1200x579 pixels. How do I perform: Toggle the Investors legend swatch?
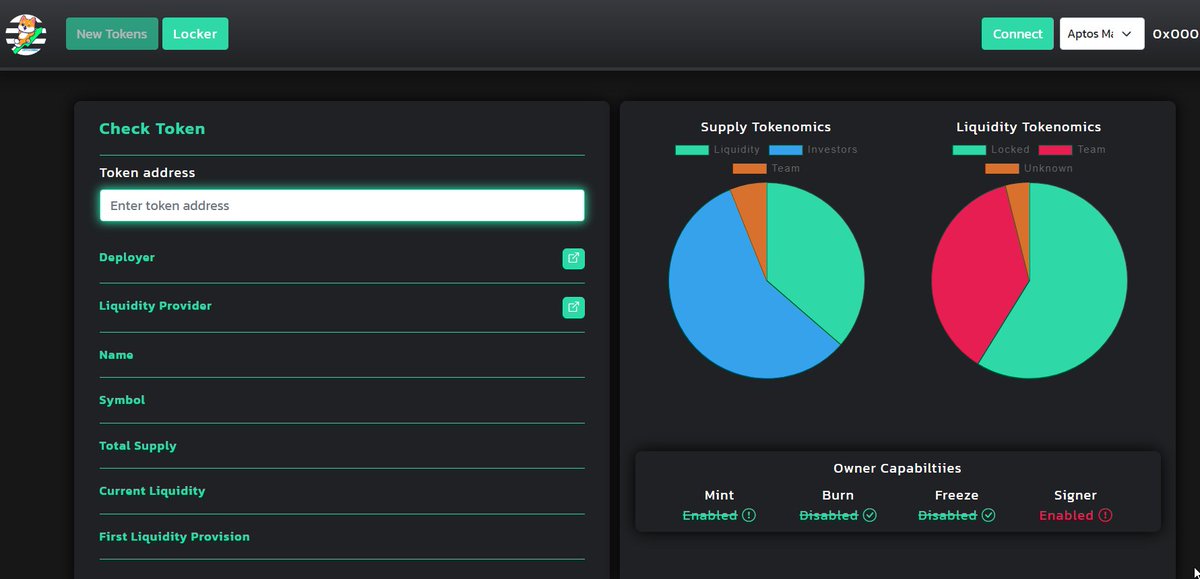point(786,150)
